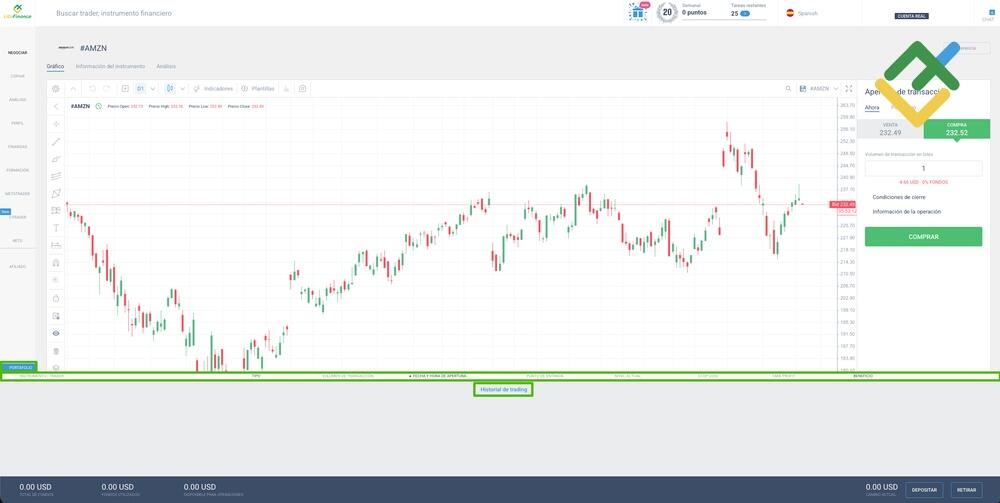The image size is (1000, 503).
Task: Select the D1 timeframe button
Action: pyautogui.click(x=140, y=89)
